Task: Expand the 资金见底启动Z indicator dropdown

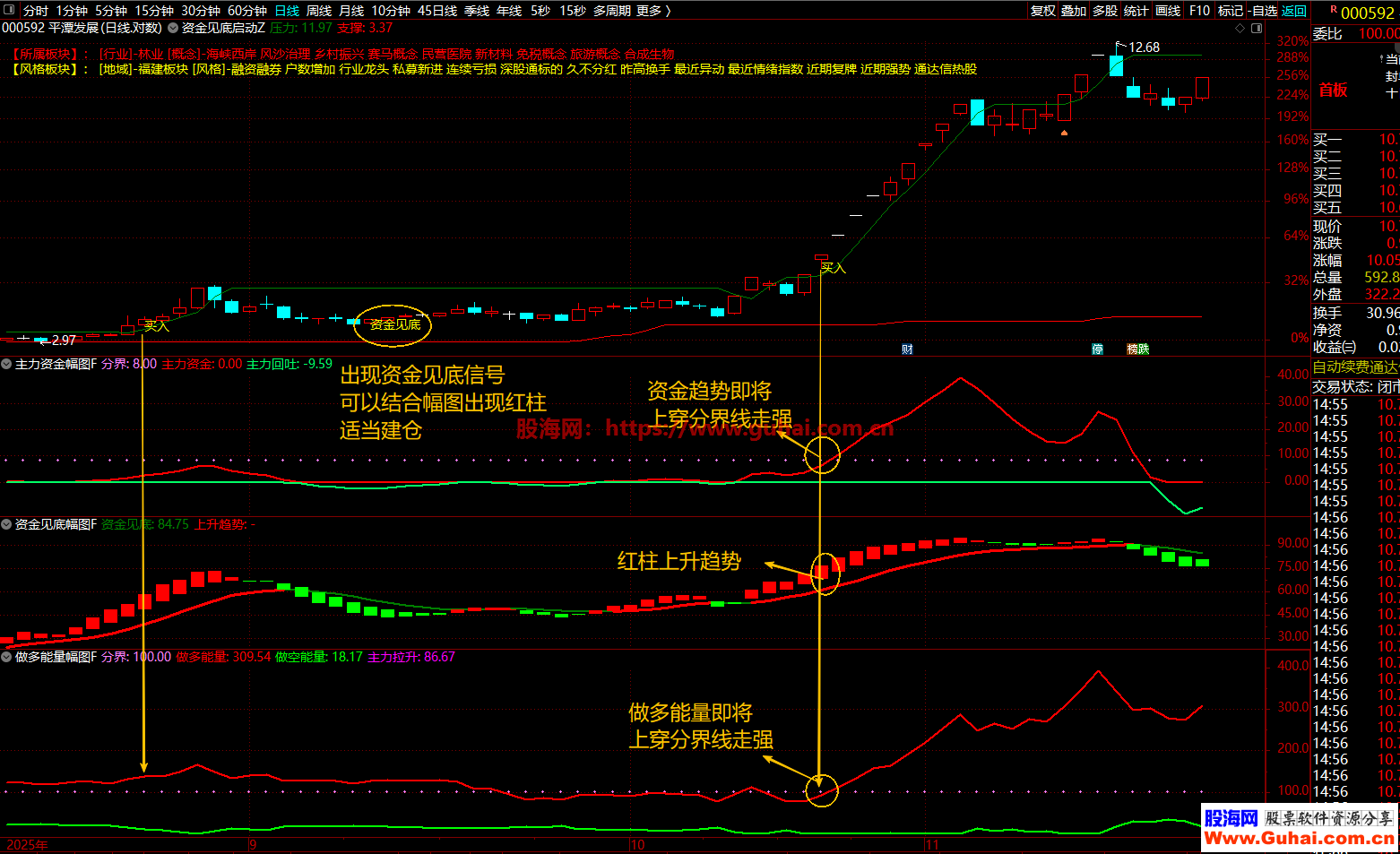Action: (173, 29)
